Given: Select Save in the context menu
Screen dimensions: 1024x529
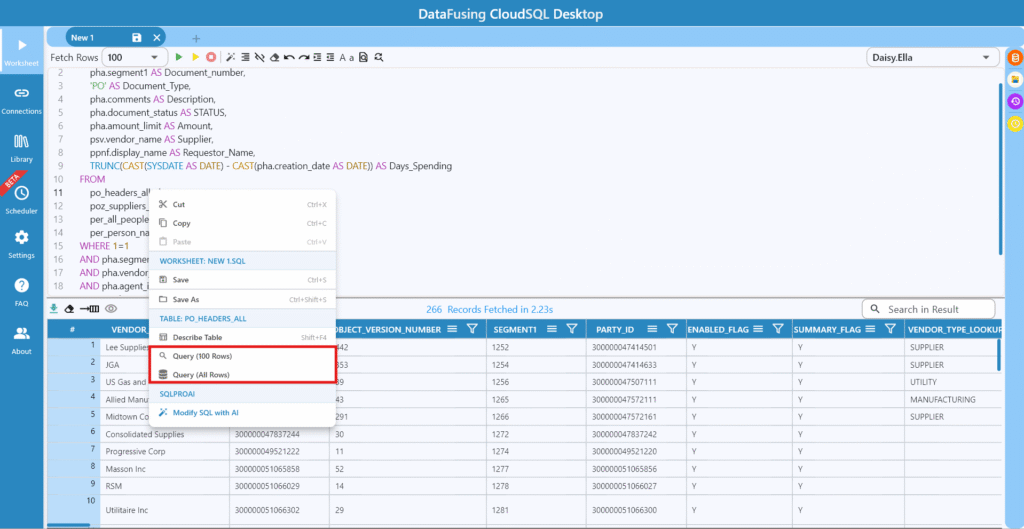Looking at the screenshot, I should point(242,280).
